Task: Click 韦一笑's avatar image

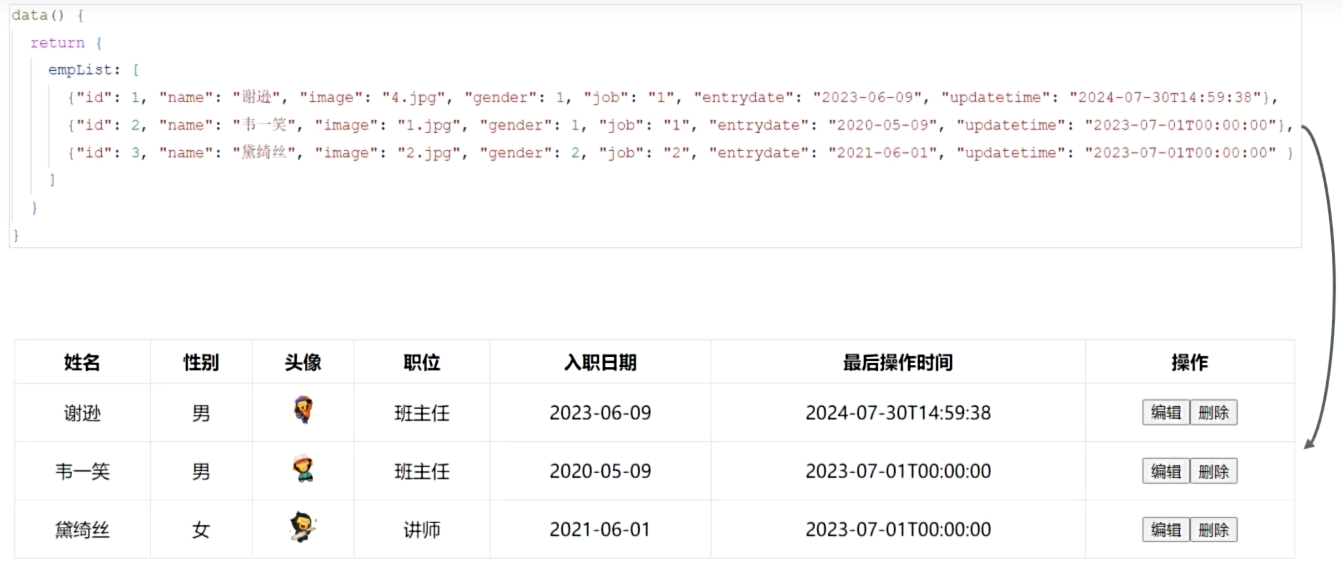Action: tap(302, 470)
